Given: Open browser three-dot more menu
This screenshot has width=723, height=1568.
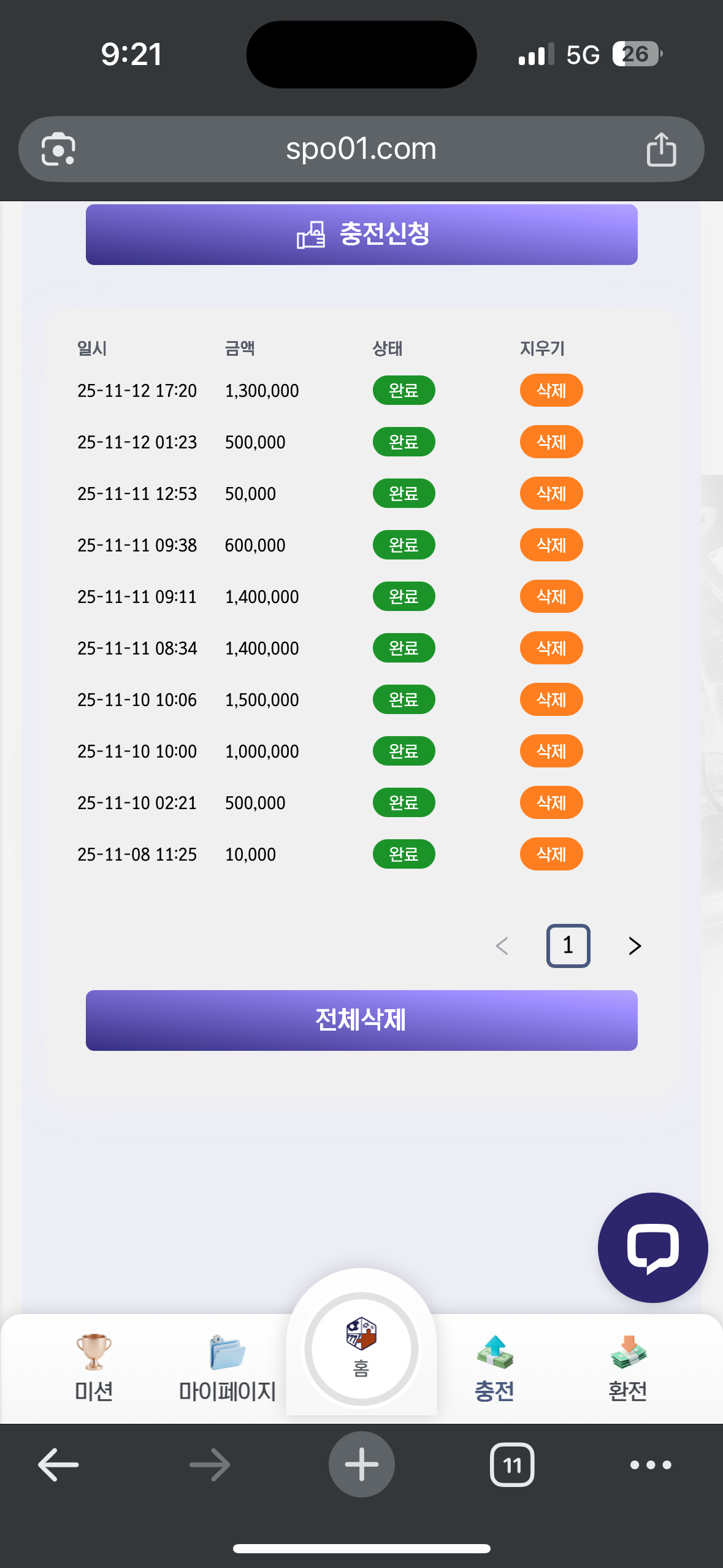Looking at the screenshot, I should point(651,1464).
